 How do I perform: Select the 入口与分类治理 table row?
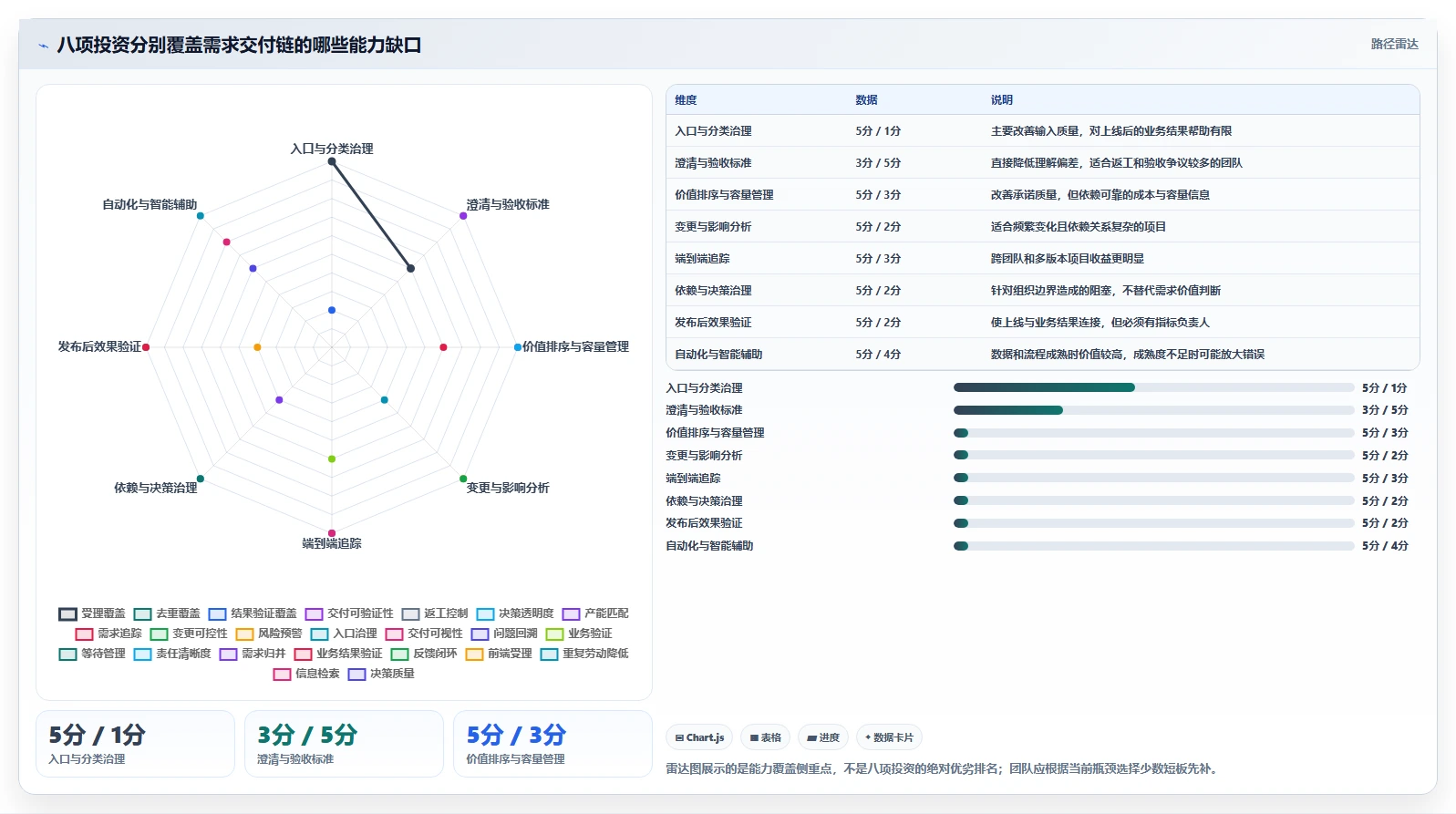point(1042,131)
